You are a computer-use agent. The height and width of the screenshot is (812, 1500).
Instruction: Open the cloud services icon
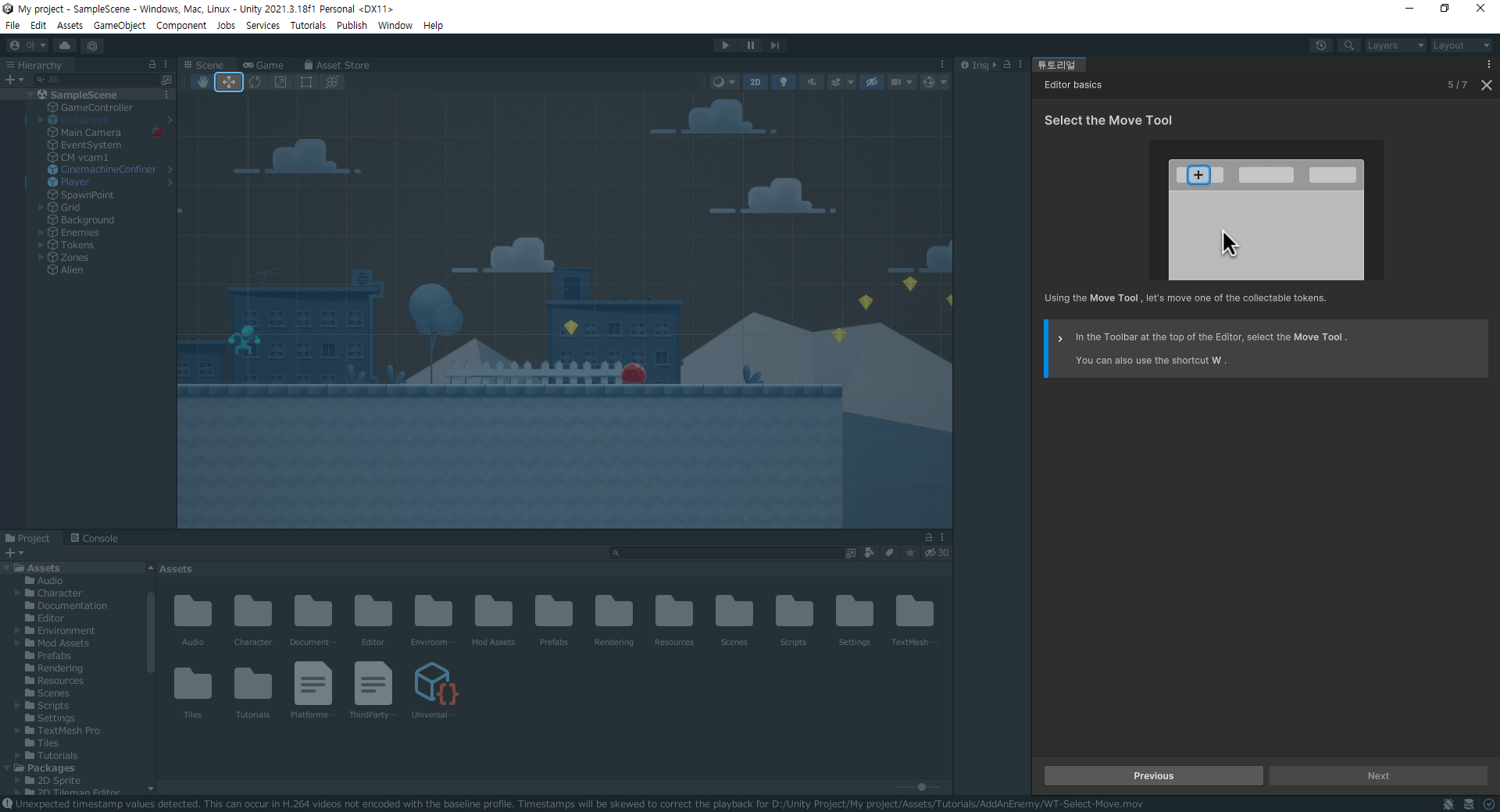pyautogui.click(x=65, y=45)
